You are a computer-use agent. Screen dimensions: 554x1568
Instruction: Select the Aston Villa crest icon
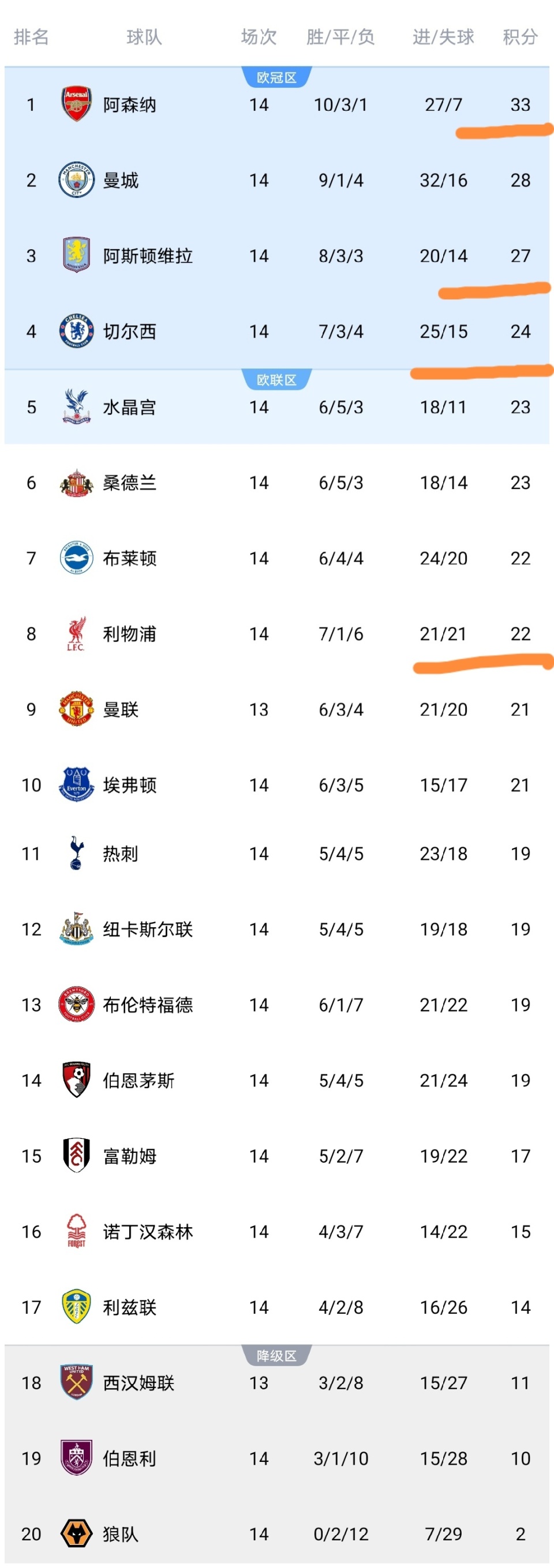point(76,255)
